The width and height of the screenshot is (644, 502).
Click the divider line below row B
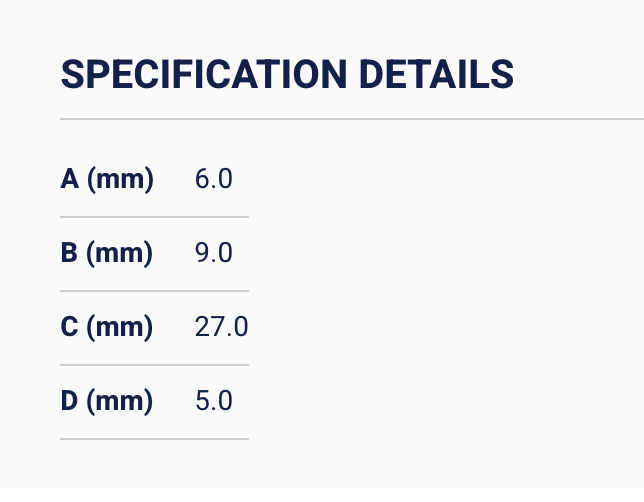pos(154,291)
